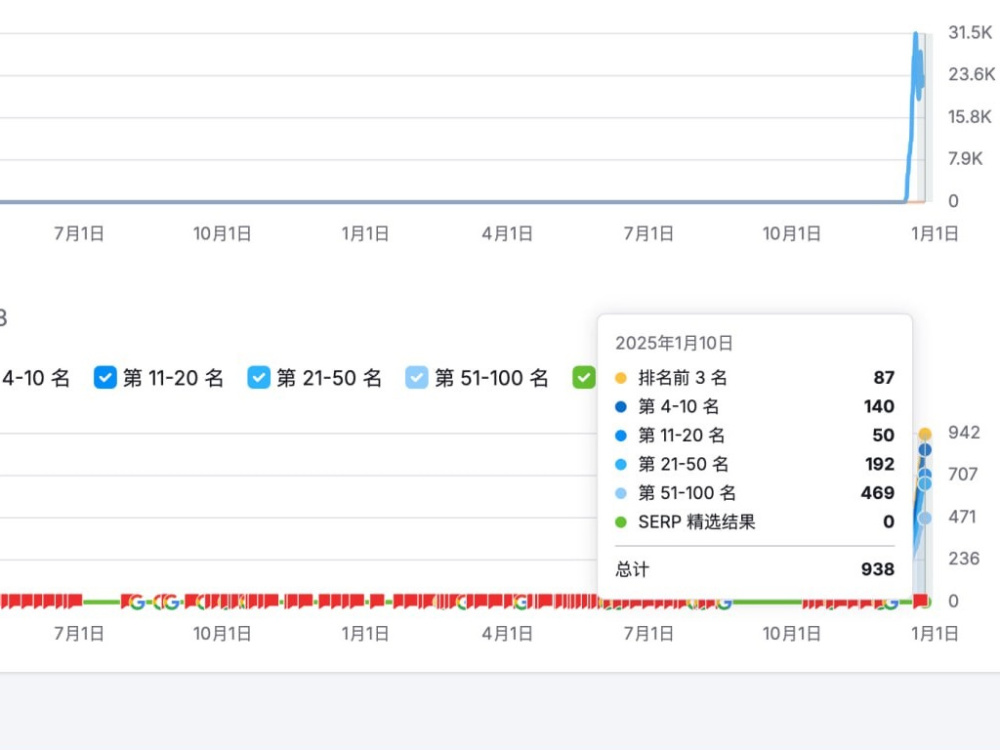
Task: Click the Google update icon just after 4月1日
Action: [522, 601]
